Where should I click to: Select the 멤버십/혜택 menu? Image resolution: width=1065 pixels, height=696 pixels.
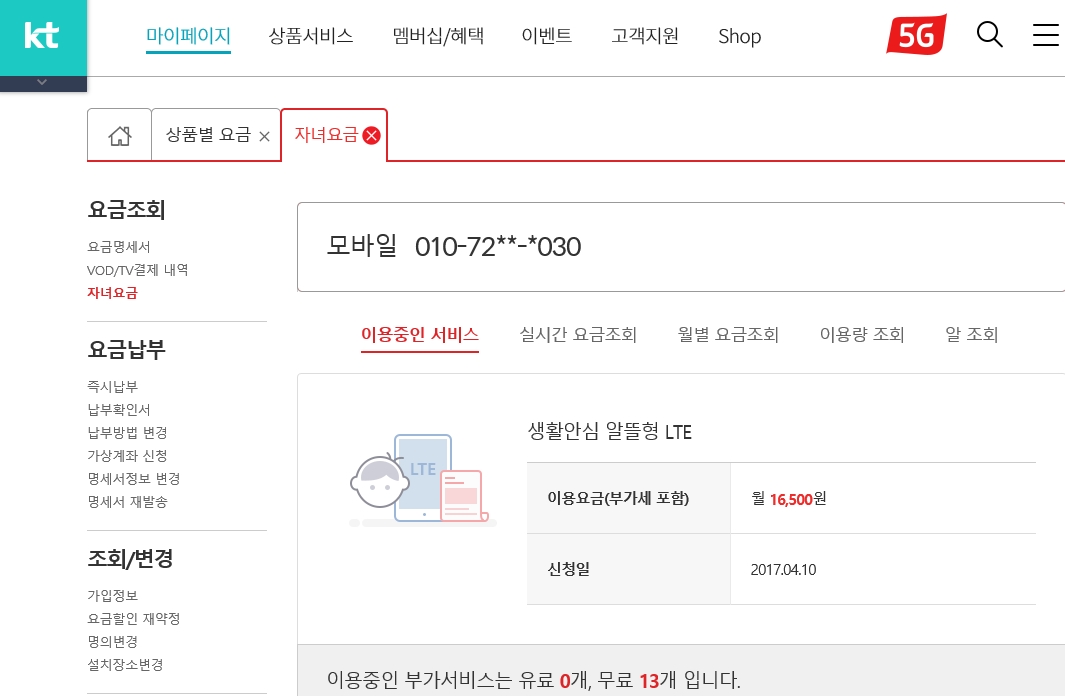(438, 36)
